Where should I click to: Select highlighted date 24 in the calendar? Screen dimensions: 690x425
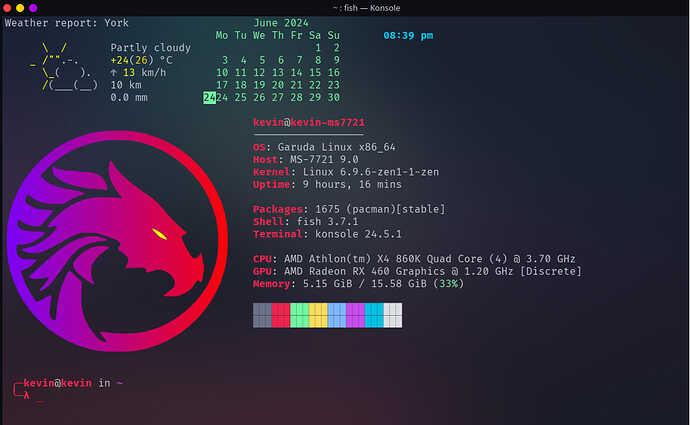click(210, 98)
